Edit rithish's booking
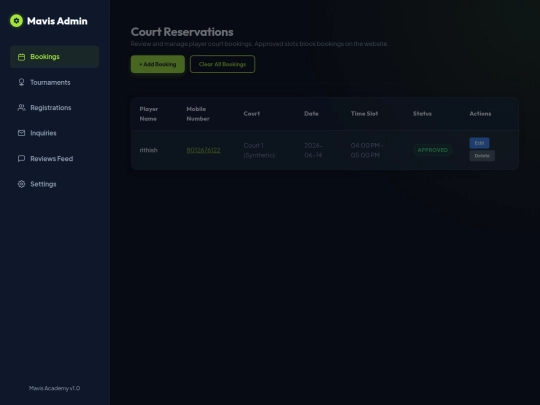Viewport: 540px width, 405px height. 479,143
